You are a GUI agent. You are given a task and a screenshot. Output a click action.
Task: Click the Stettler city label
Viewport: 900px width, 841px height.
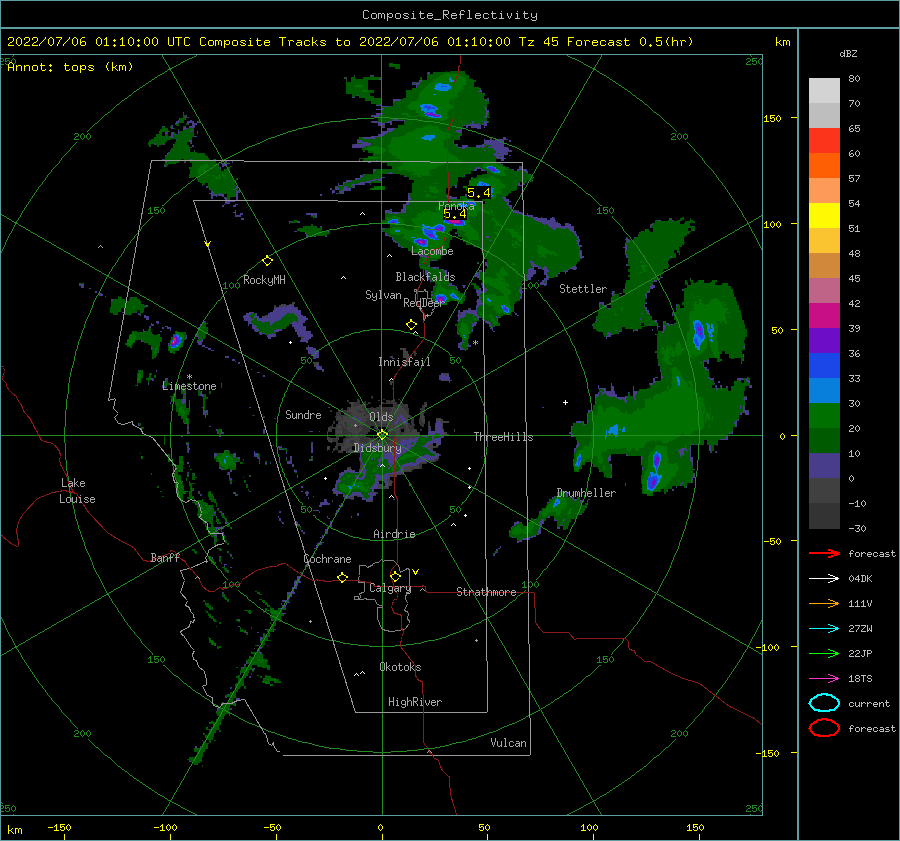[x=583, y=289]
